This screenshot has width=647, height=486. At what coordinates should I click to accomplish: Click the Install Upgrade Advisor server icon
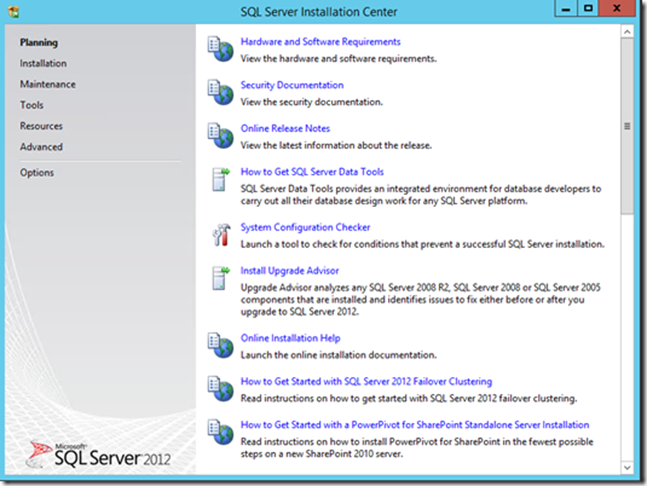(221, 278)
